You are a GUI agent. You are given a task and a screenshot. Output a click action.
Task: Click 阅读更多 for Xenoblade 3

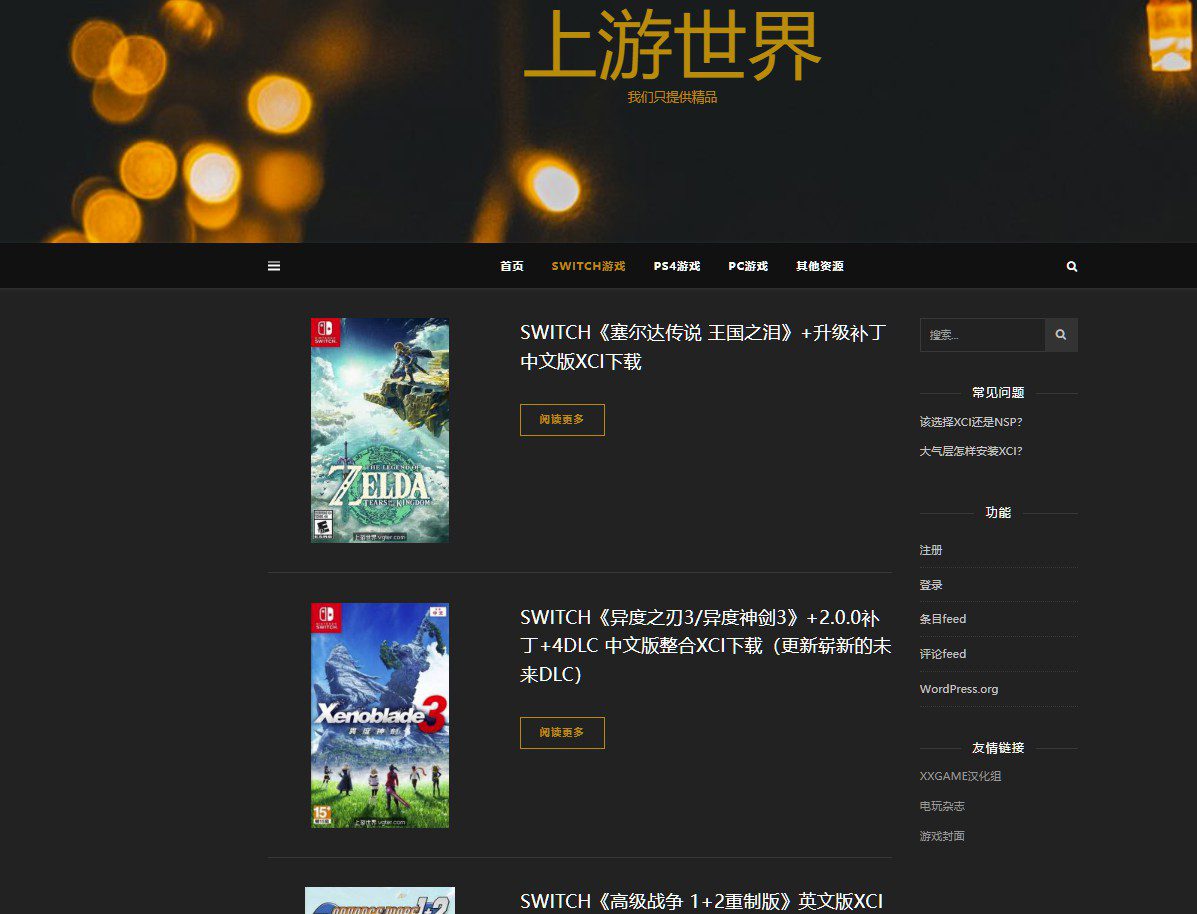(562, 733)
